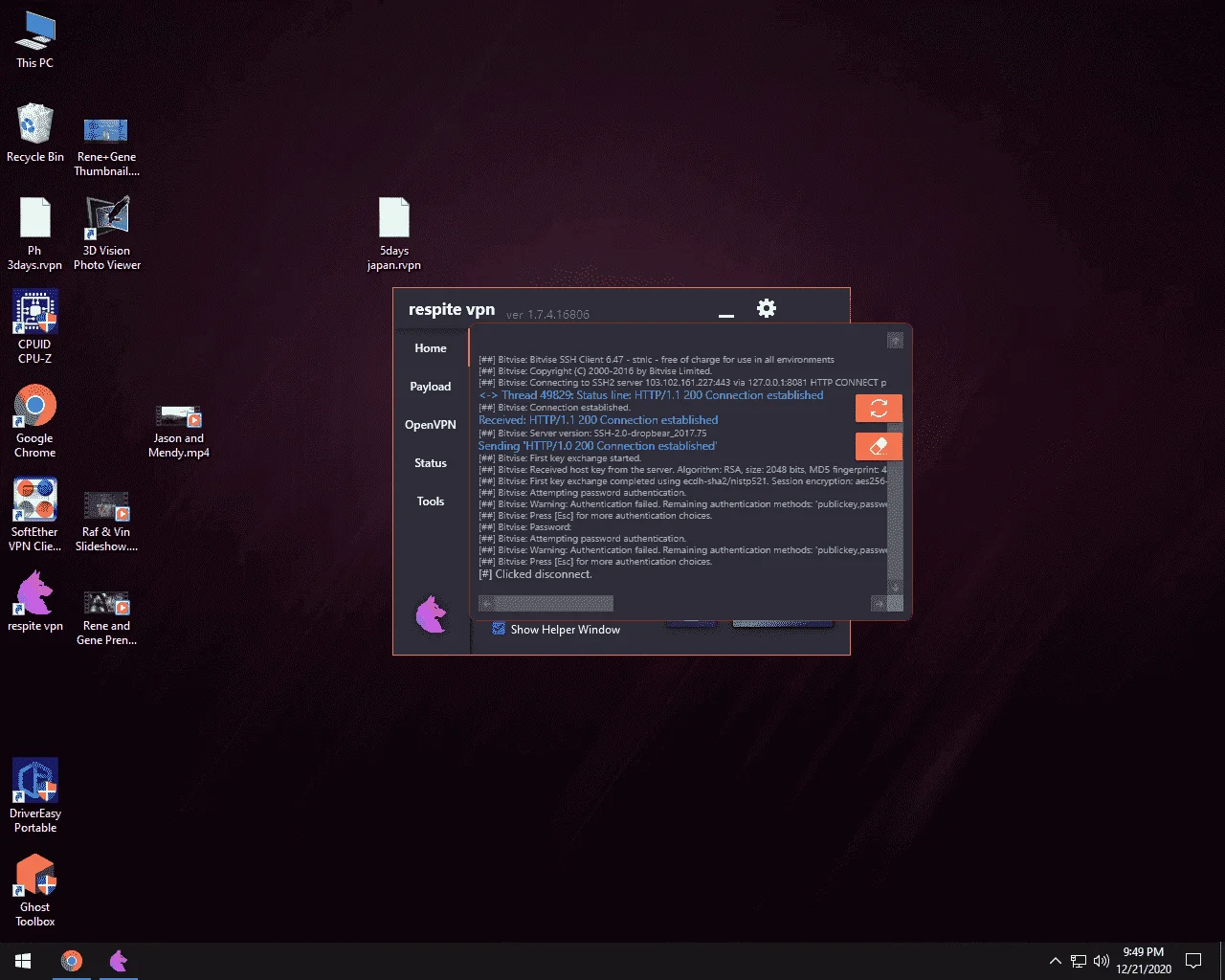Viewport: 1225px width, 980px height.
Task: Open the volume tray icon
Action: pyautogui.click(x=1102, y=961)
